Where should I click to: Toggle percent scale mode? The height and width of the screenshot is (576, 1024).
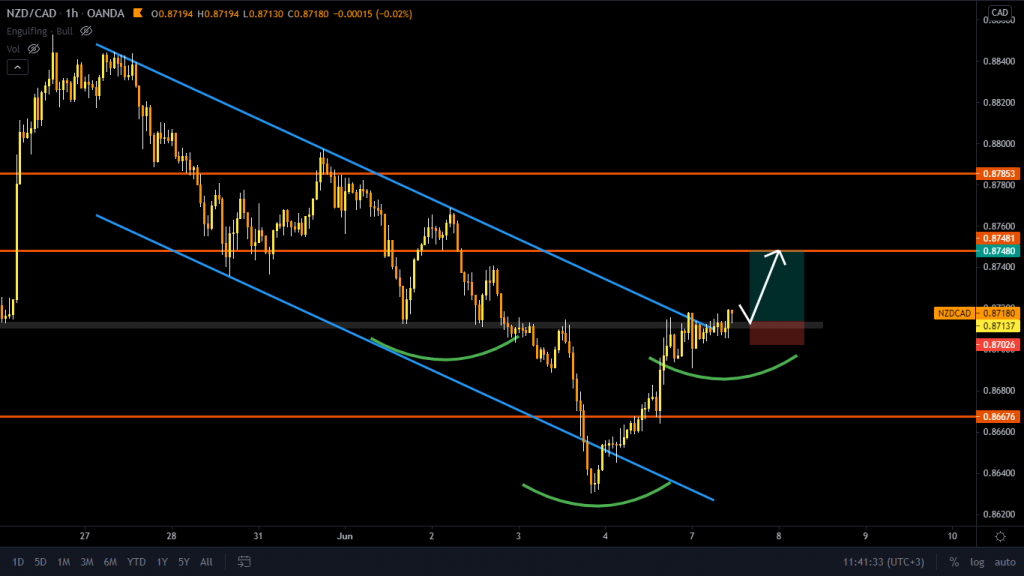point(954,561)
